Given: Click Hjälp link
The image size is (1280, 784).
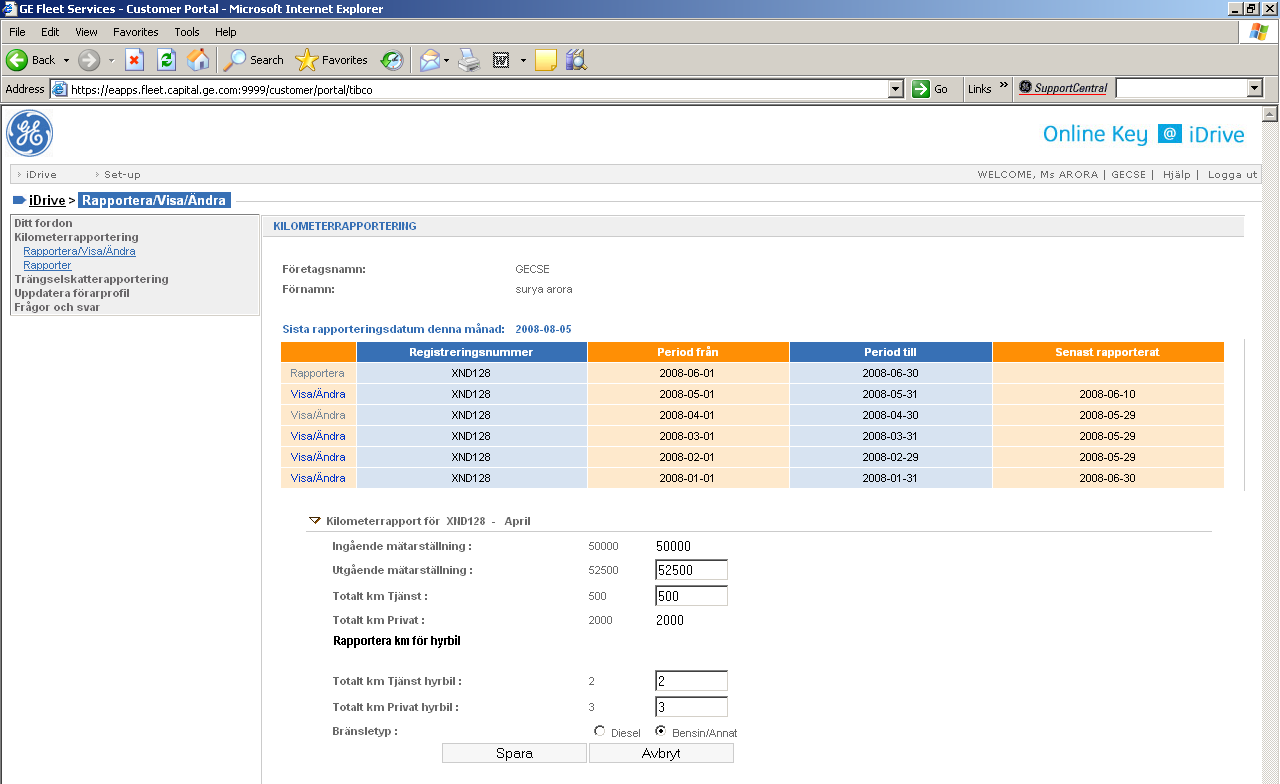Looking at the screenshot, I should pyautogui.click(x=1177, y=174).
